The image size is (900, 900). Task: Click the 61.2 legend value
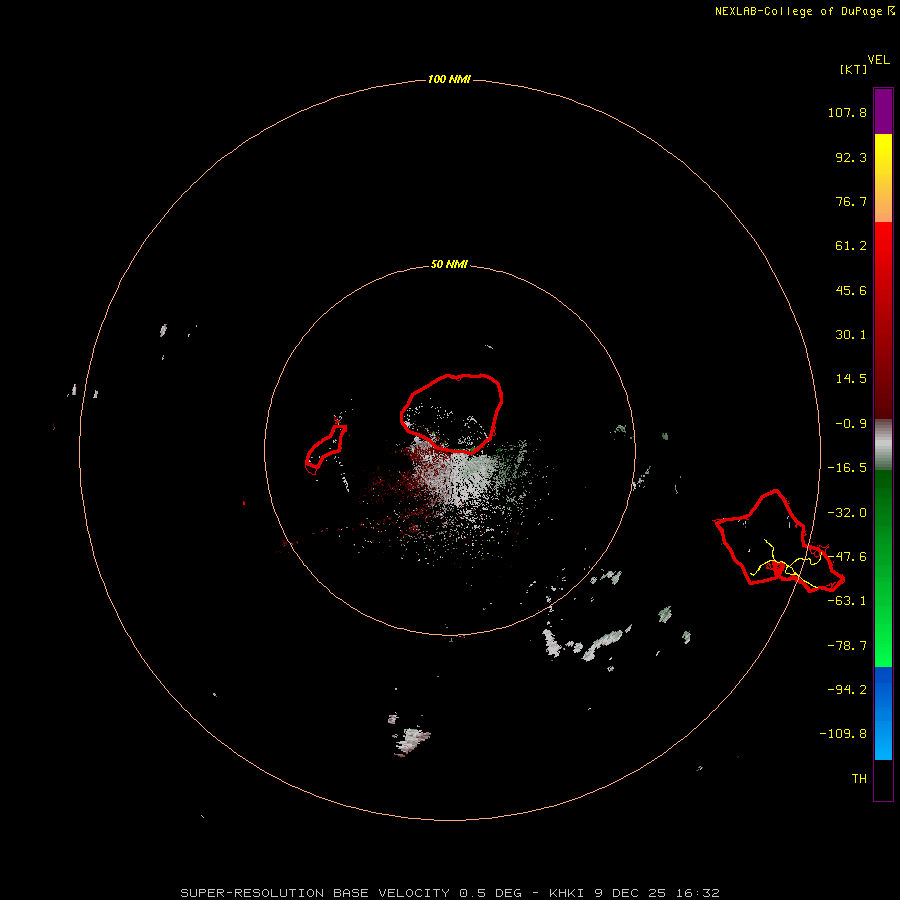point(851,246)
